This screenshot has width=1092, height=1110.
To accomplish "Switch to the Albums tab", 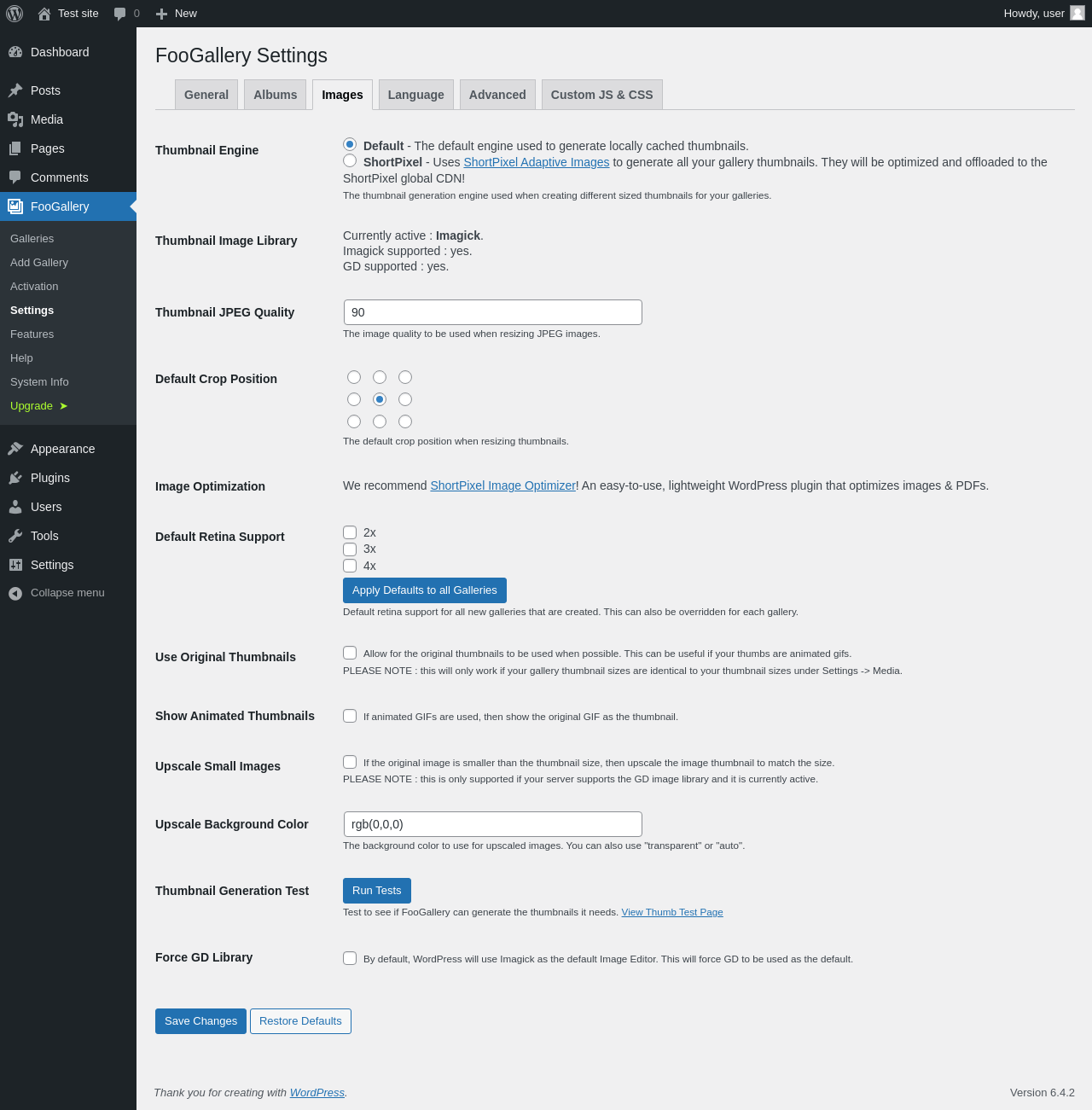I will [276, 95].
